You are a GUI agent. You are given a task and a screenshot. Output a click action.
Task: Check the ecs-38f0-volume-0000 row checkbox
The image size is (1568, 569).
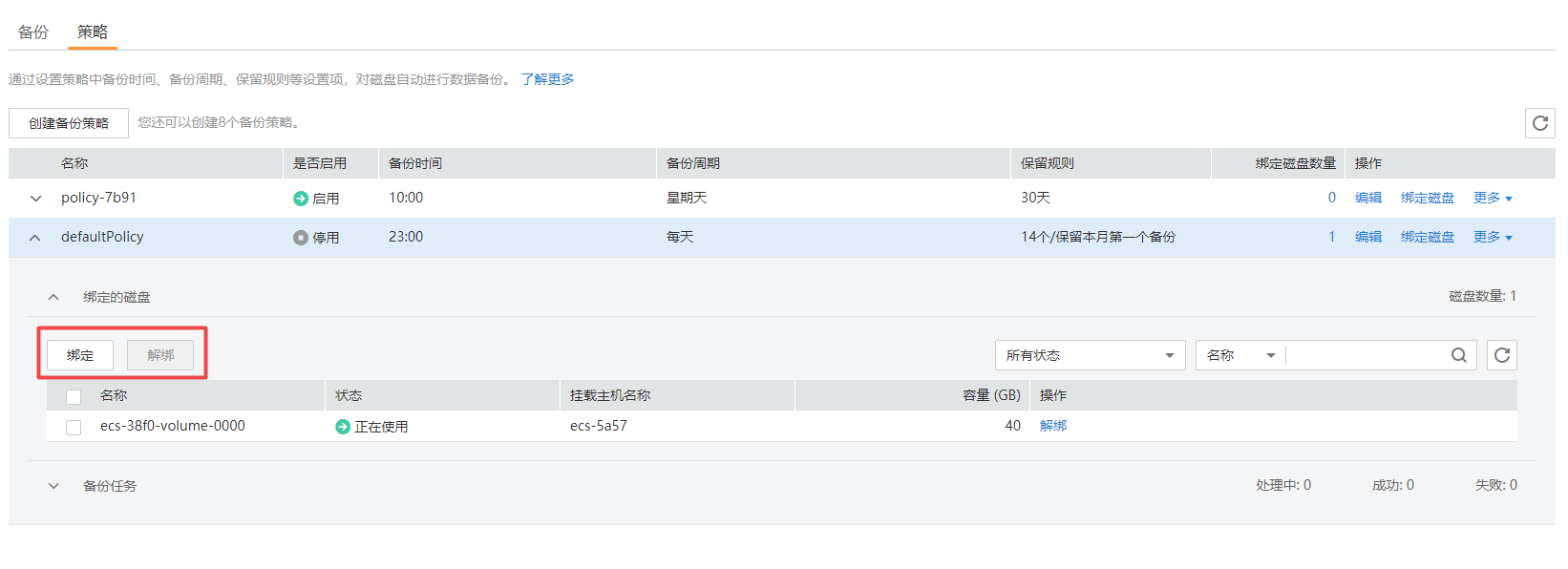pos(74,427)
